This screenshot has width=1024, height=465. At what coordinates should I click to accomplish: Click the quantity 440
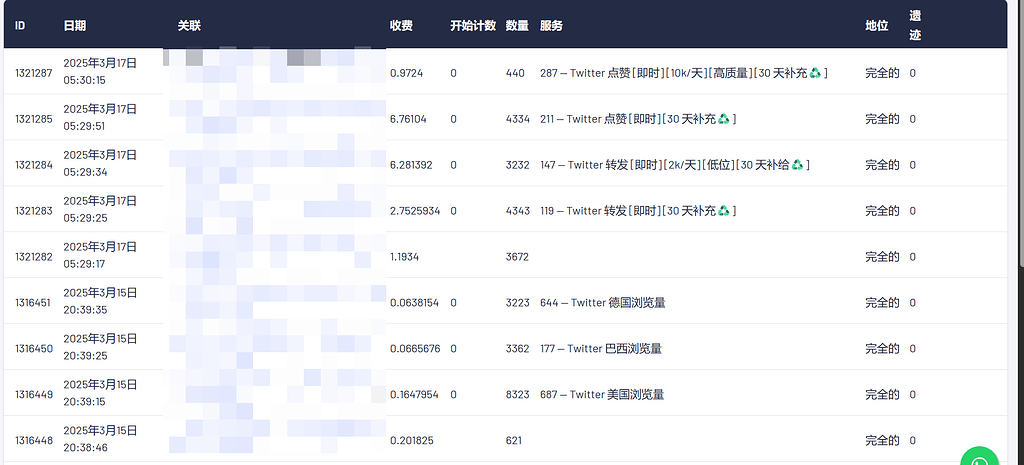[515, 73]
